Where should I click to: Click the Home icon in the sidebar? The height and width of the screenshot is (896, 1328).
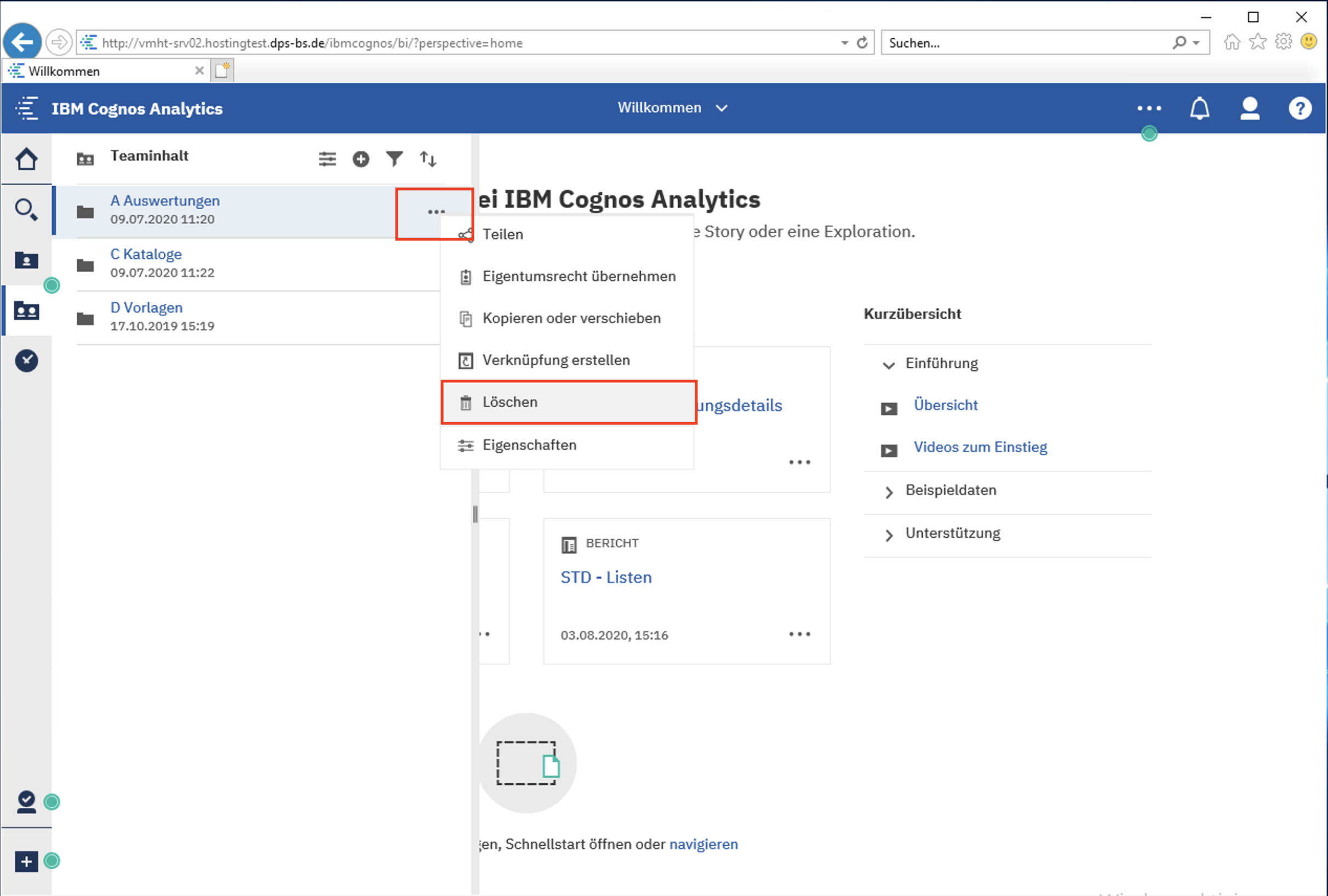pos(26,159)
